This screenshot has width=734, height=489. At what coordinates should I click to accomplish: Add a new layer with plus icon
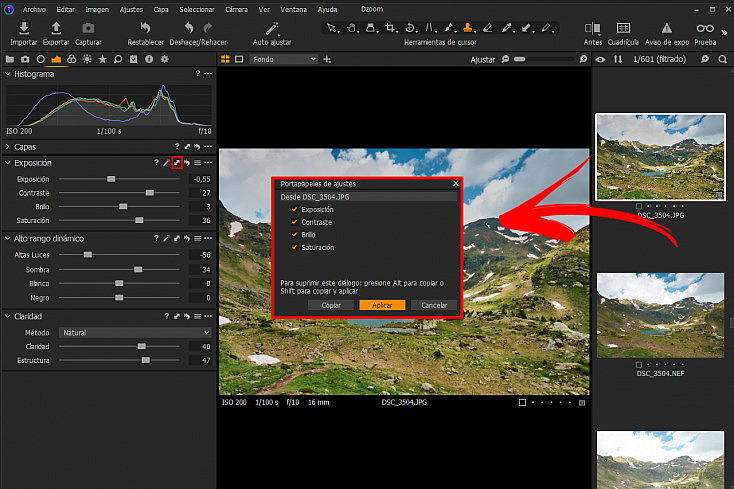point(327,59)
